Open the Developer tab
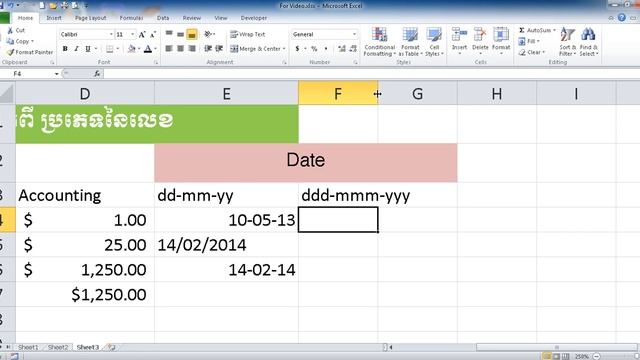This screenshot has height=360, width=640. pos(253,18)
